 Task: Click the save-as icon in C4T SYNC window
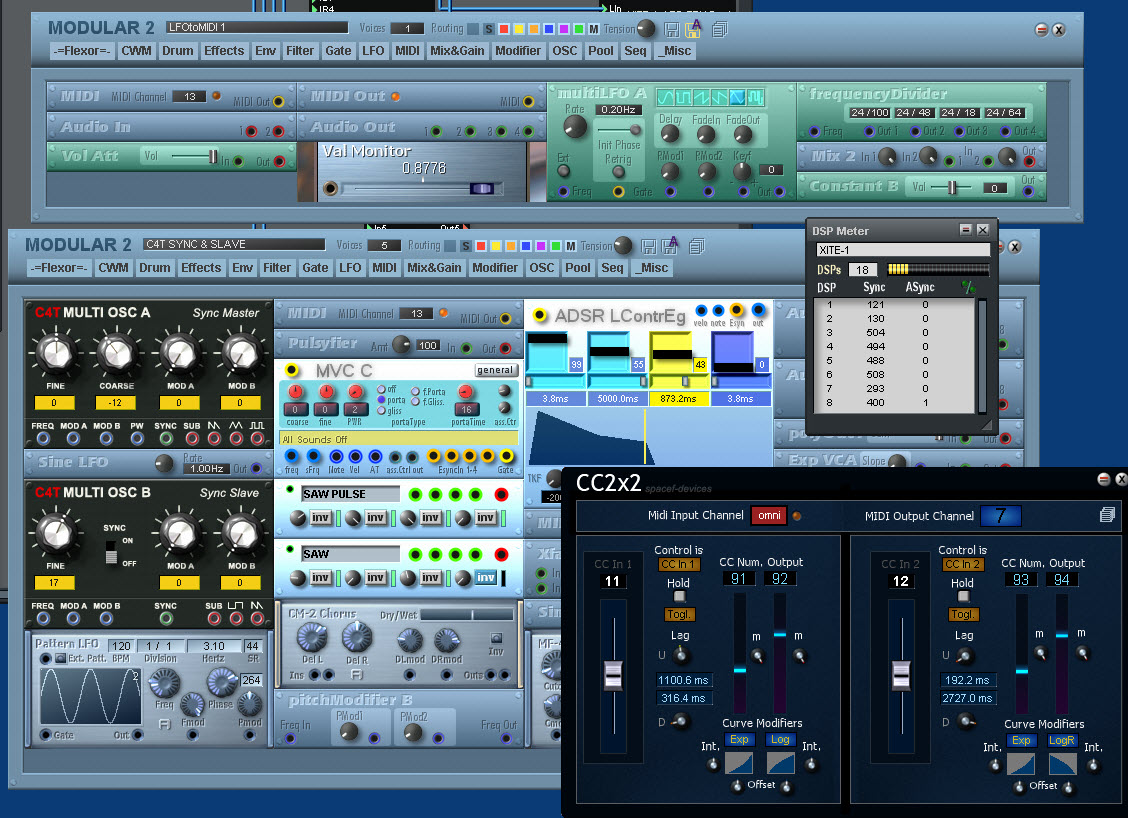(670, 245)
